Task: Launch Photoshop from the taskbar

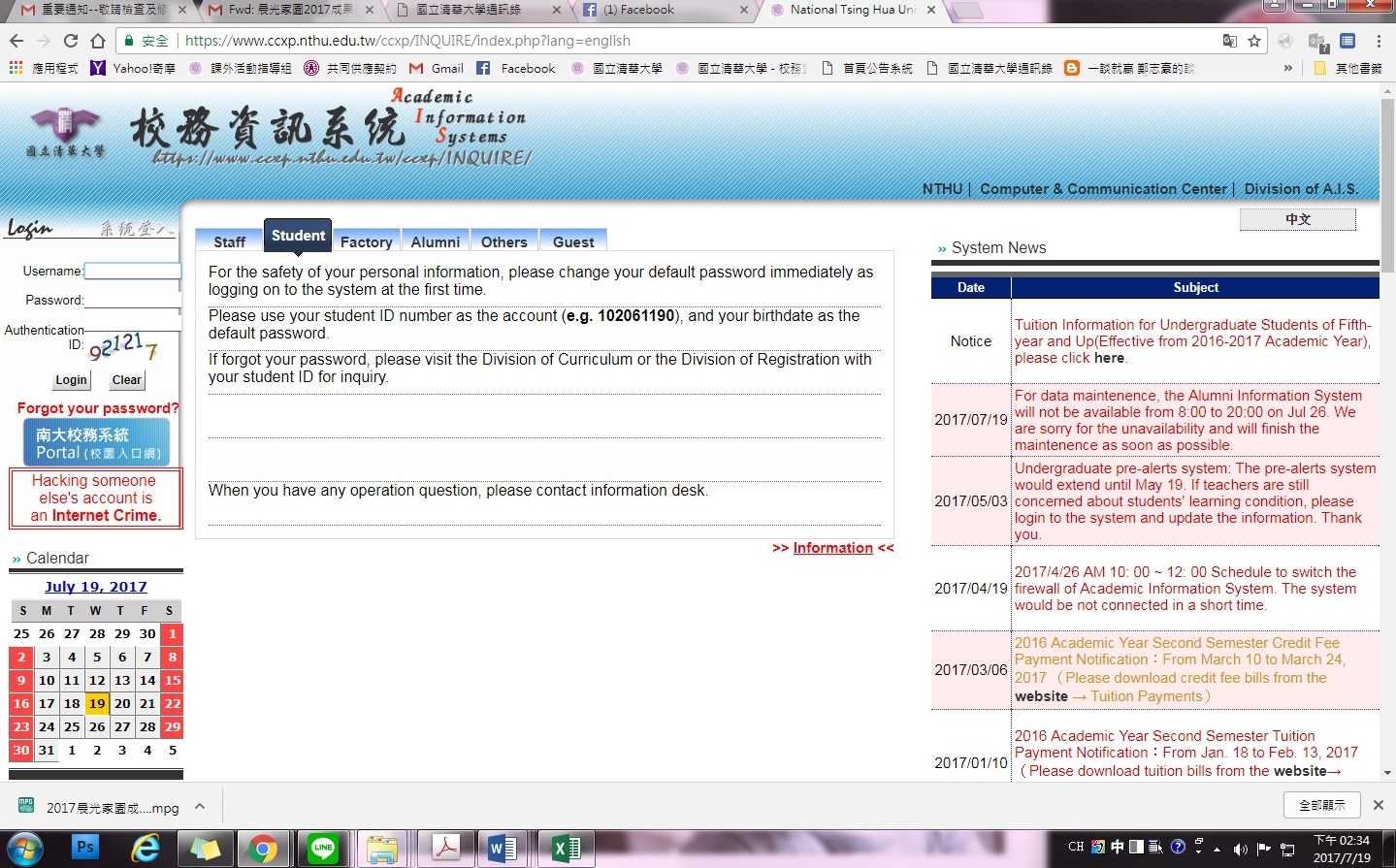Action: pyautogui.click(x=85, y=848)
